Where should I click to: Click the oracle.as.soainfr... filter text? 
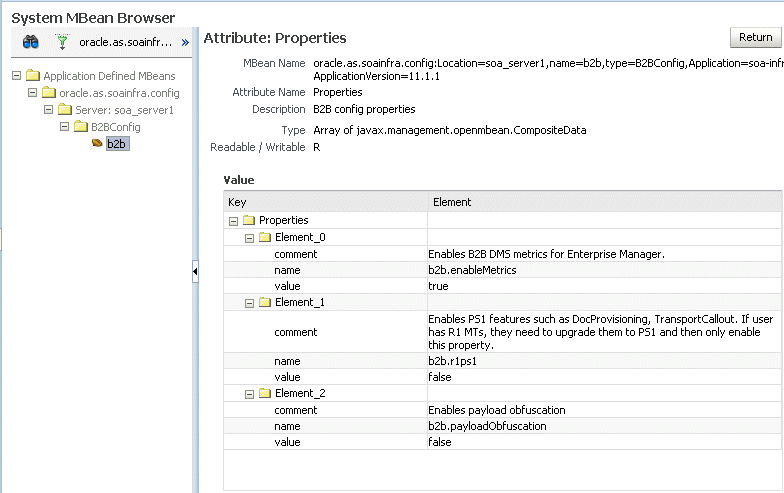(x=126, y=42)
